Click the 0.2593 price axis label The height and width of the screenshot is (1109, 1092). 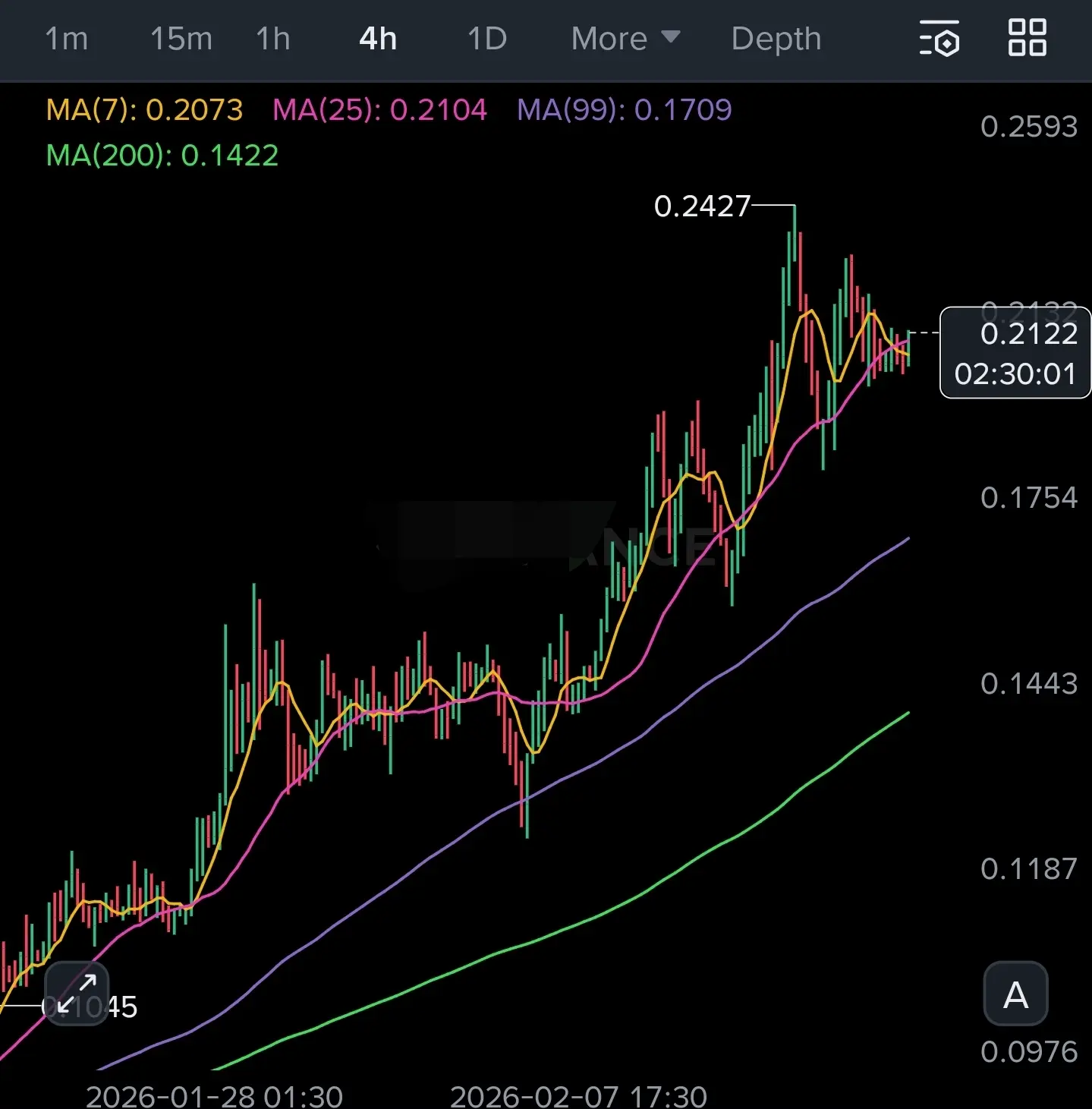click(x=1029, y=127)
